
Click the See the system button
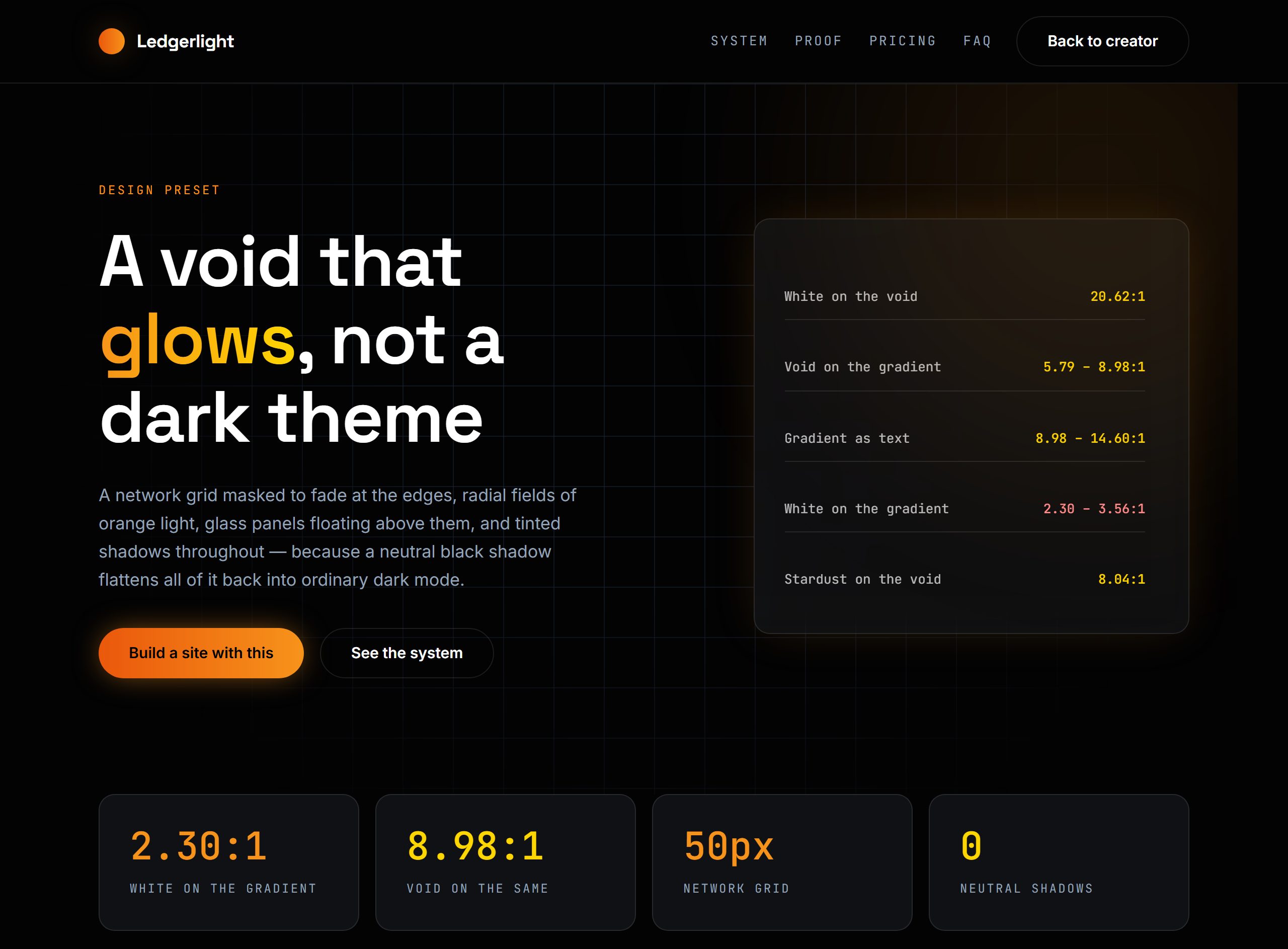coord(407,653)
